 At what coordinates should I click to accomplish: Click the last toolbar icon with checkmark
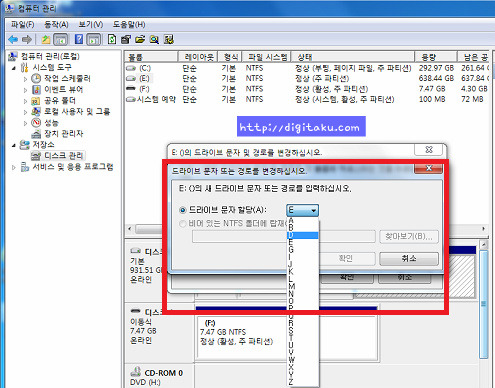point(169,40)
